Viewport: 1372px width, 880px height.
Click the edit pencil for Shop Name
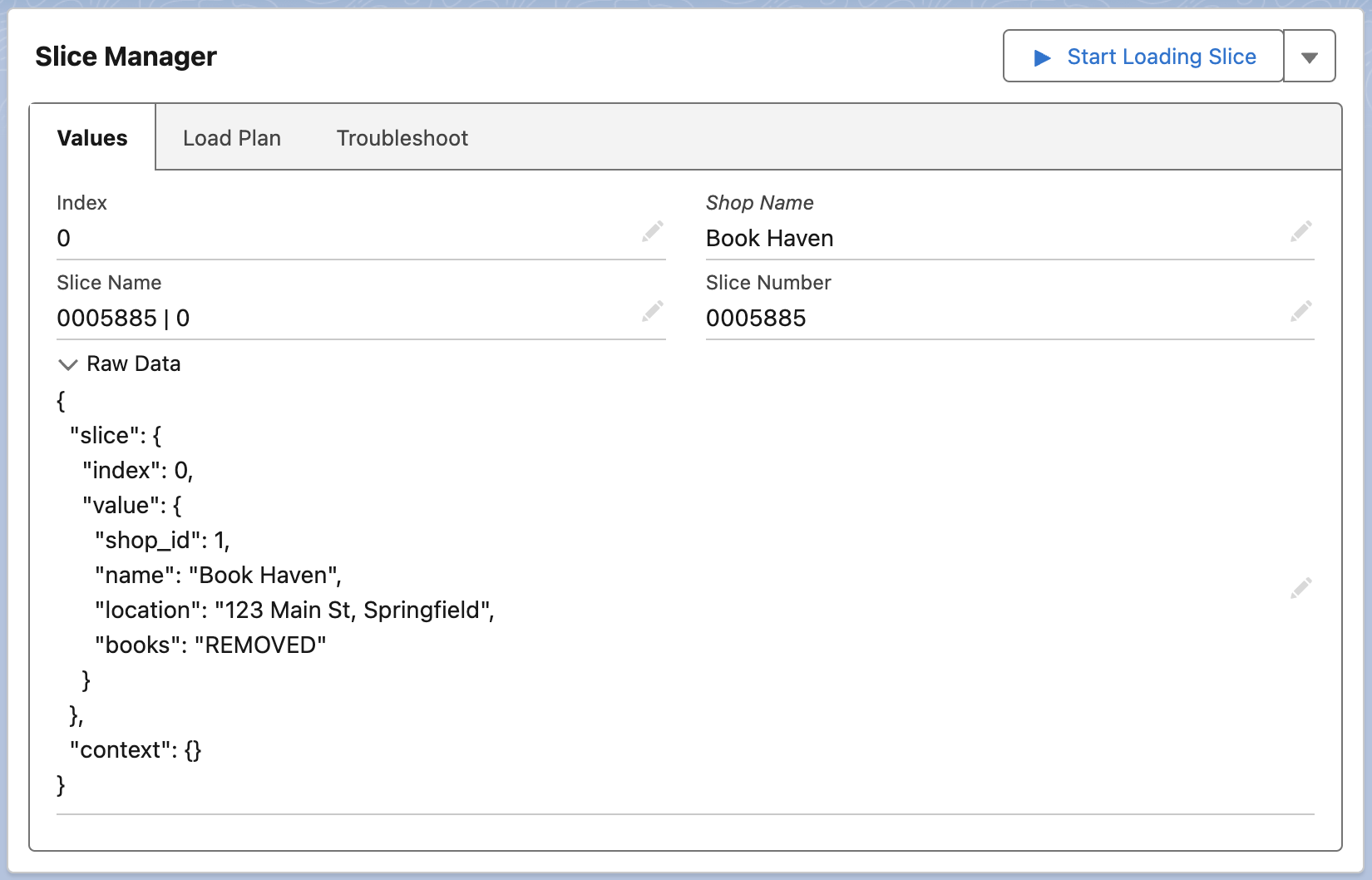[x=1300, y=231]
